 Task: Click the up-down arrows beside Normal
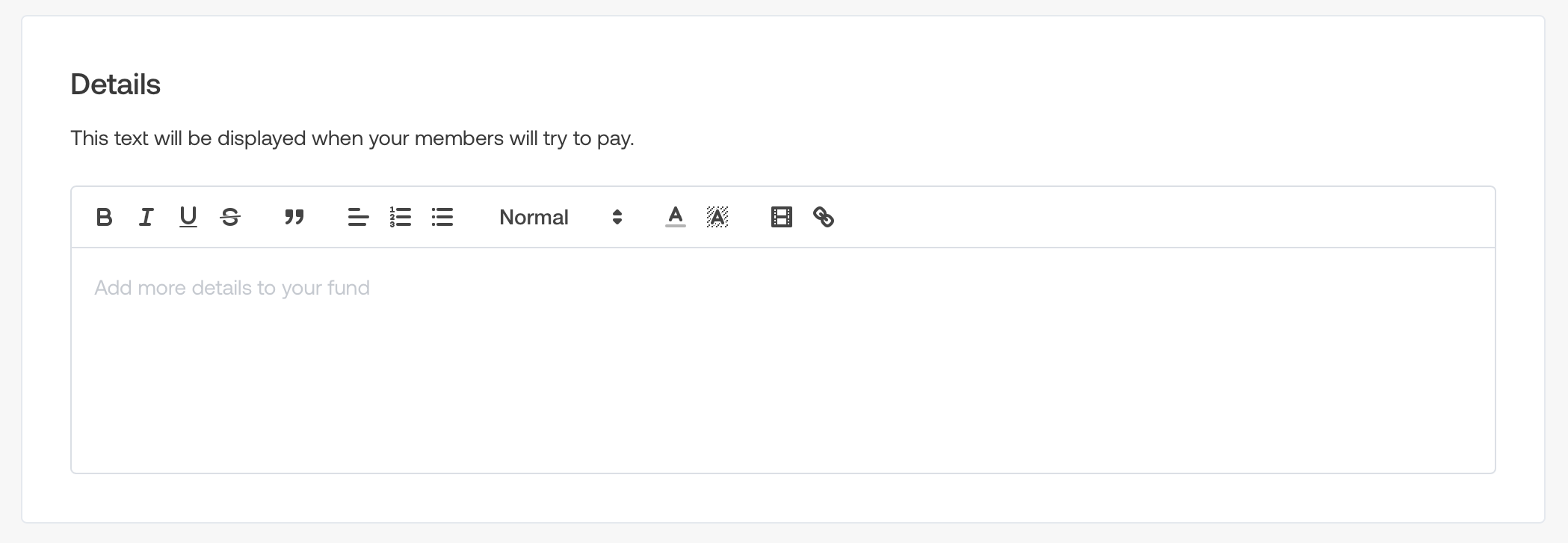(617, 218)
